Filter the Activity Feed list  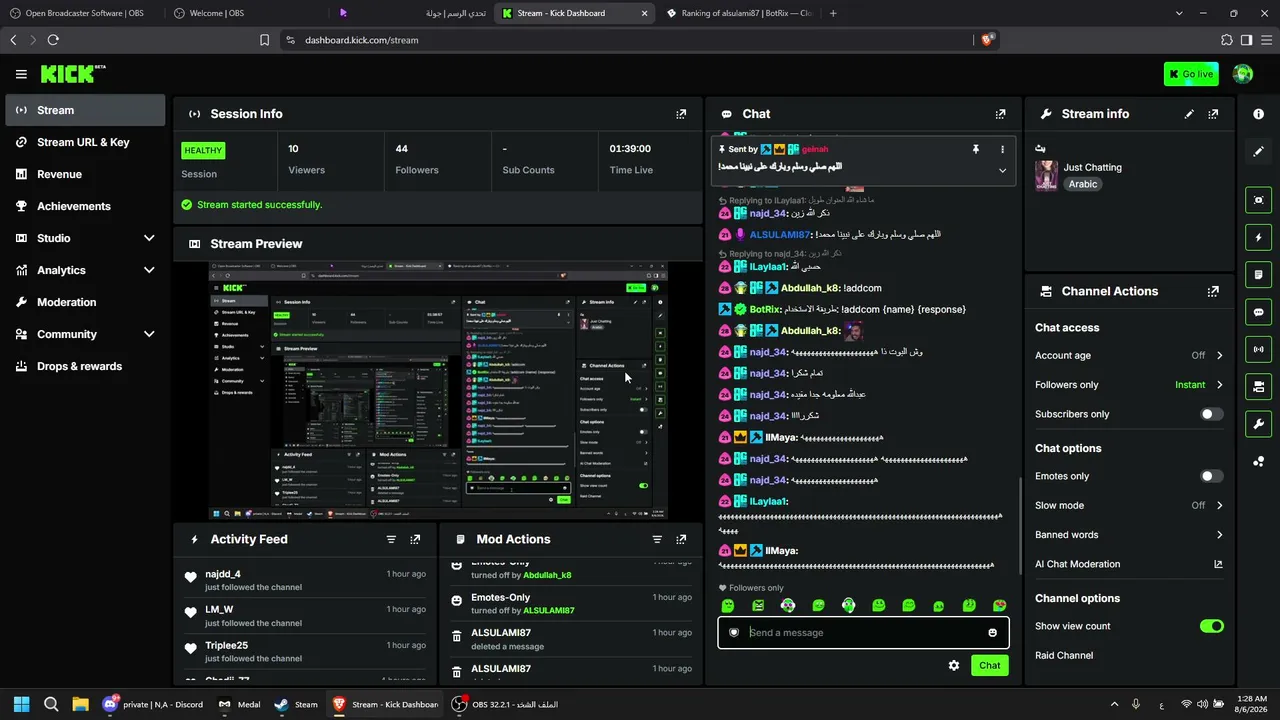(x=391, y=539)
